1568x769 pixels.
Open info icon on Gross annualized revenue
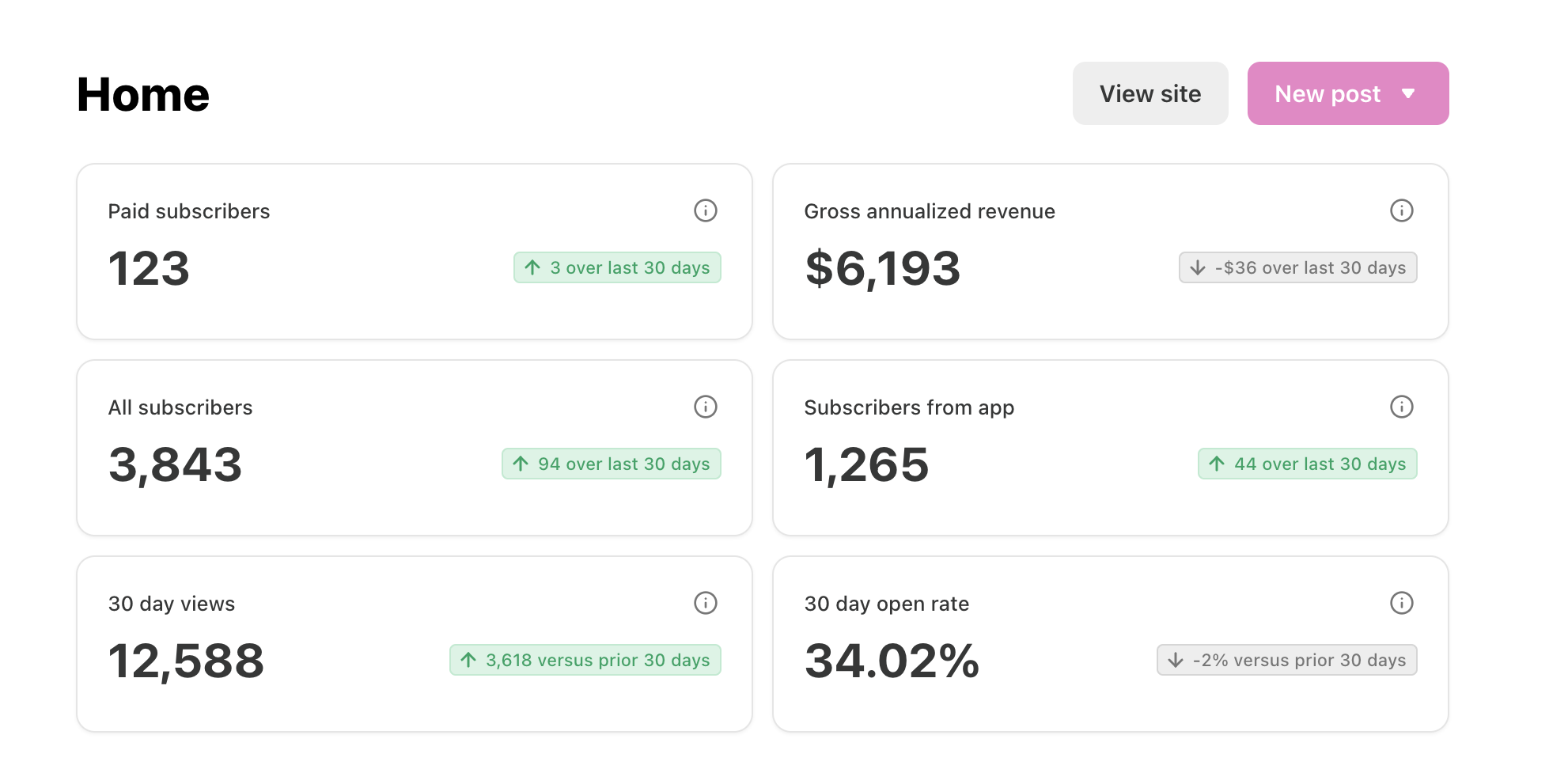(1401, 210)
